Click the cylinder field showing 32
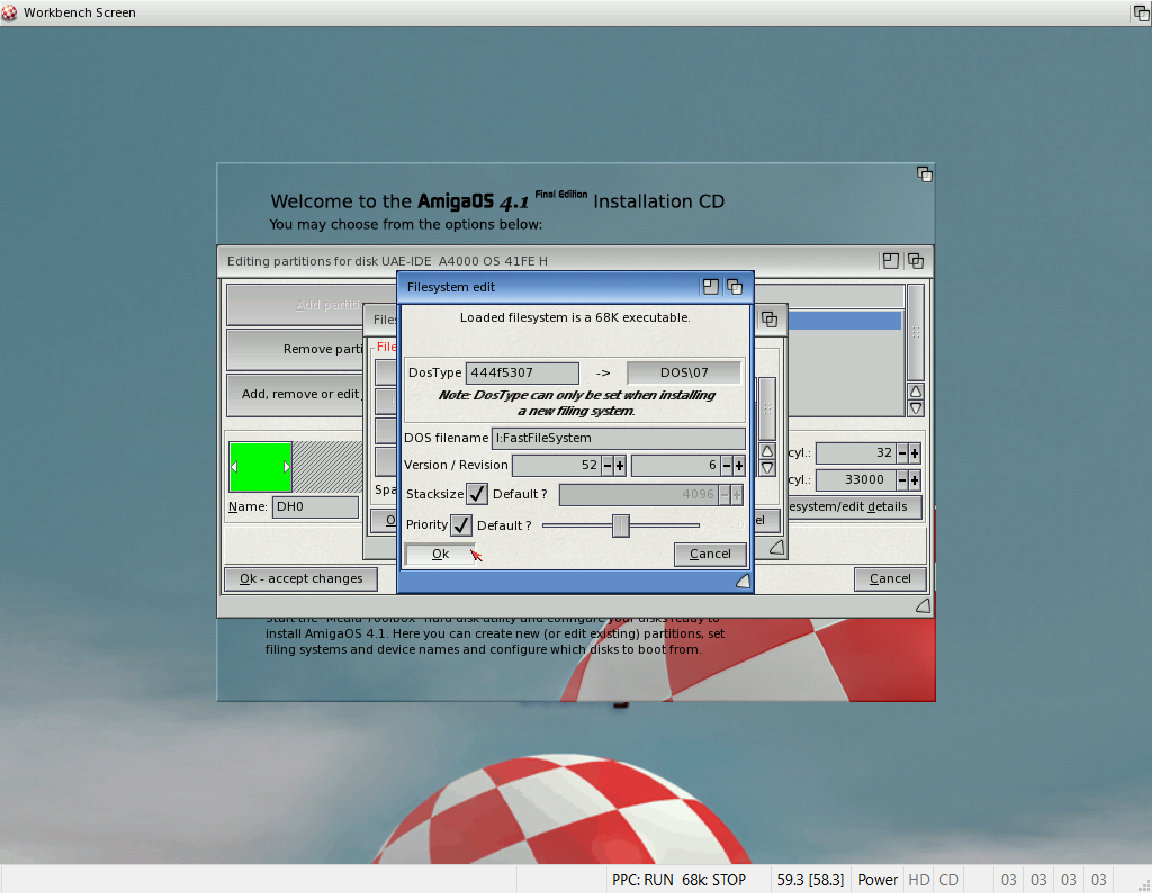Viewport: 1152px width, 893px height. (x=856, y=453)
